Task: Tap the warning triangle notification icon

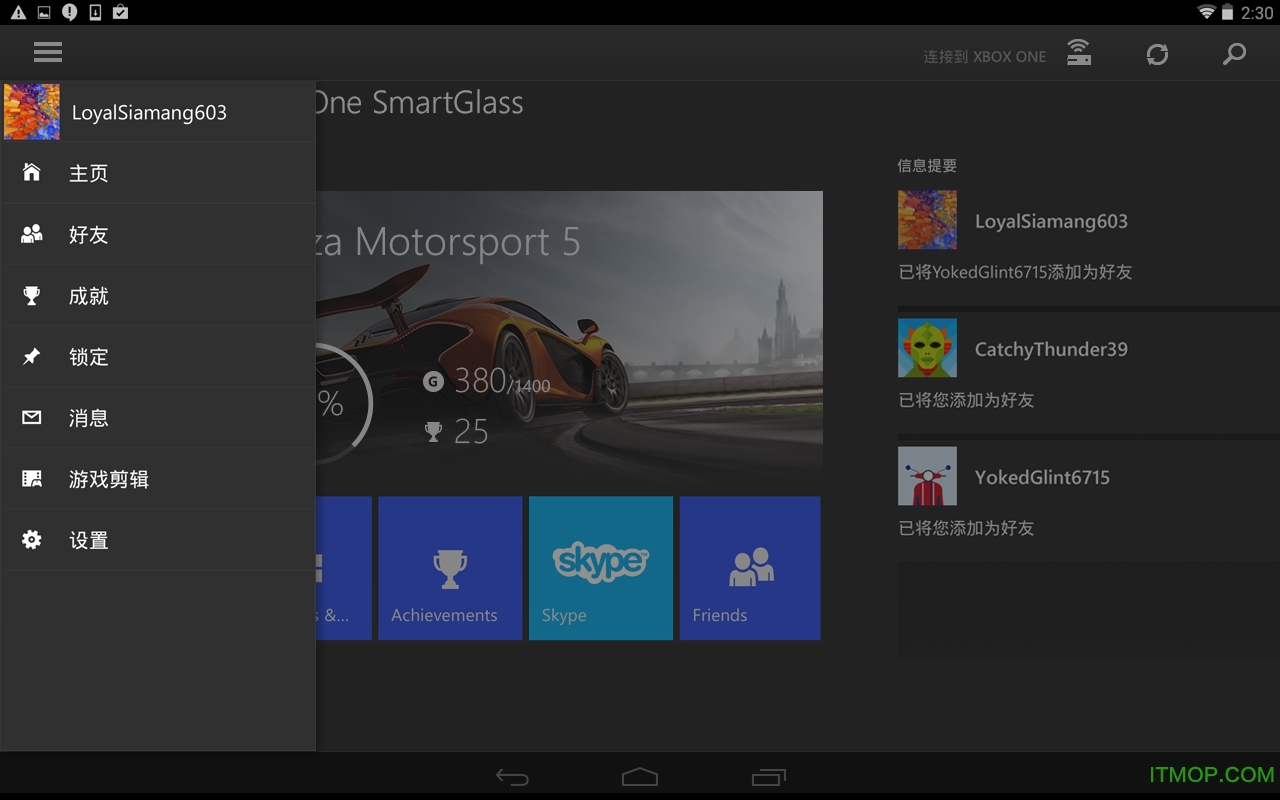Action: (x=18, y=13)
